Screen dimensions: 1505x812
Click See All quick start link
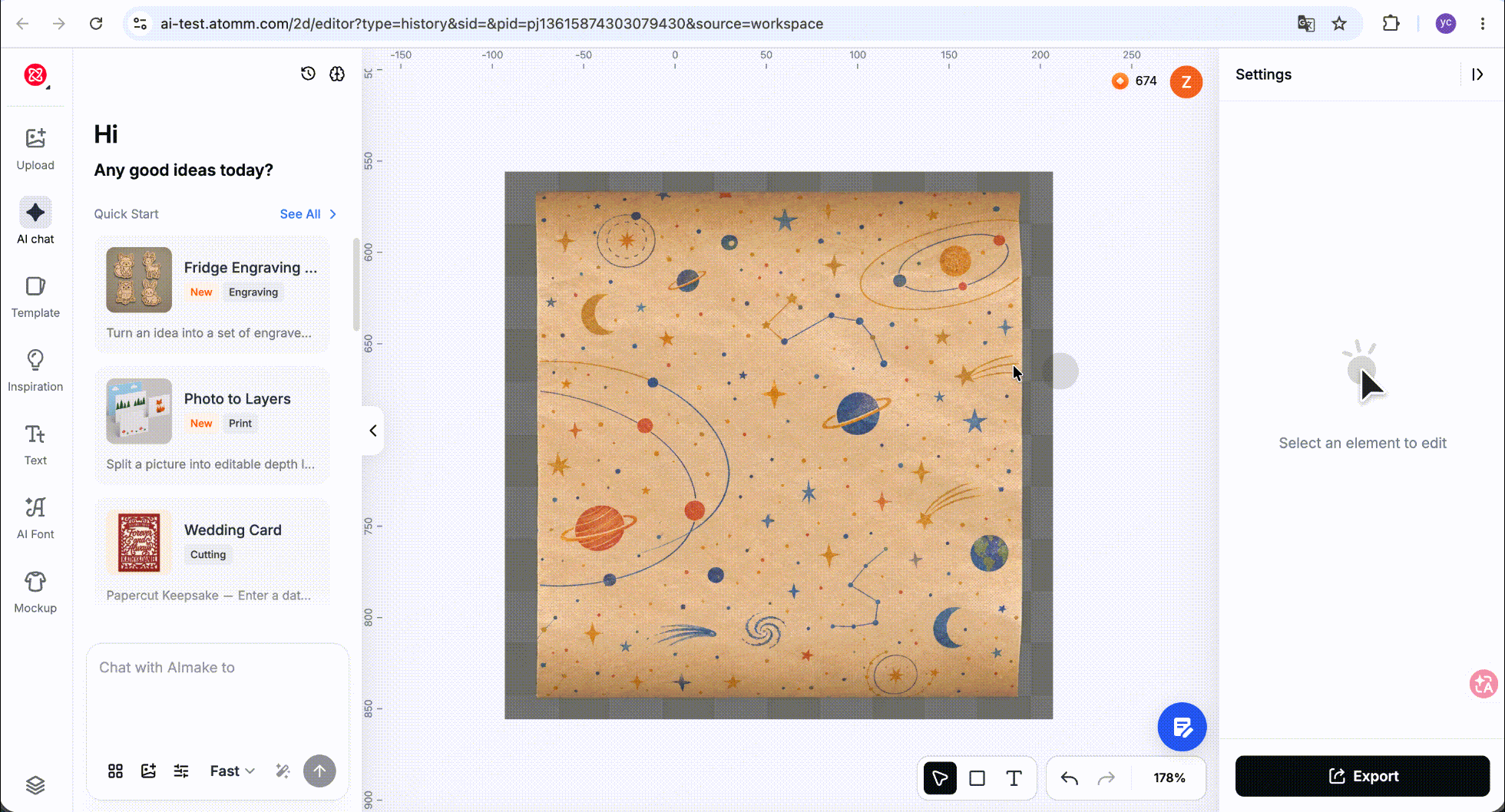[x=308, y=214]
